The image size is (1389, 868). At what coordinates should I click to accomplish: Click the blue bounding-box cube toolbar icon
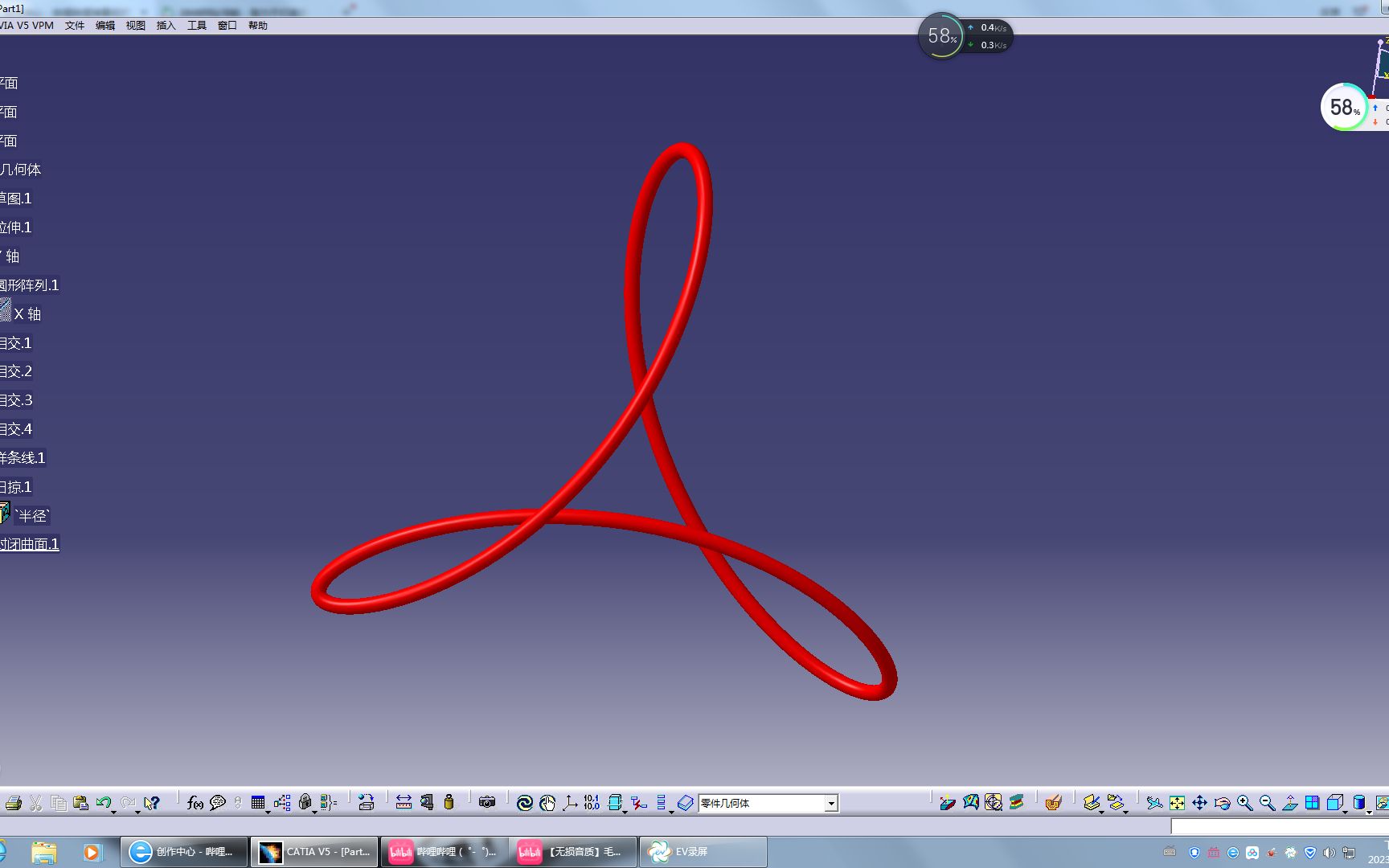tap(615, 802)
